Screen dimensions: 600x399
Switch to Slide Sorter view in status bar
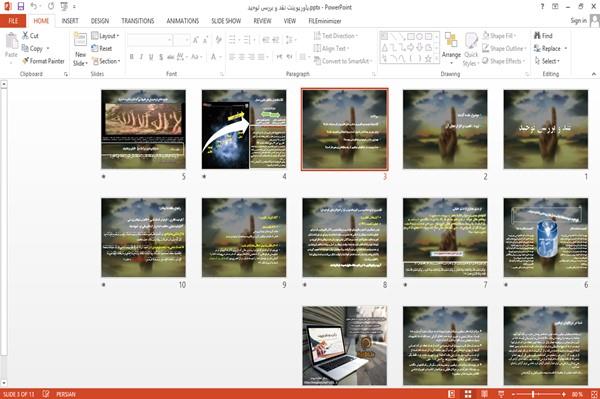click(468, 394)
